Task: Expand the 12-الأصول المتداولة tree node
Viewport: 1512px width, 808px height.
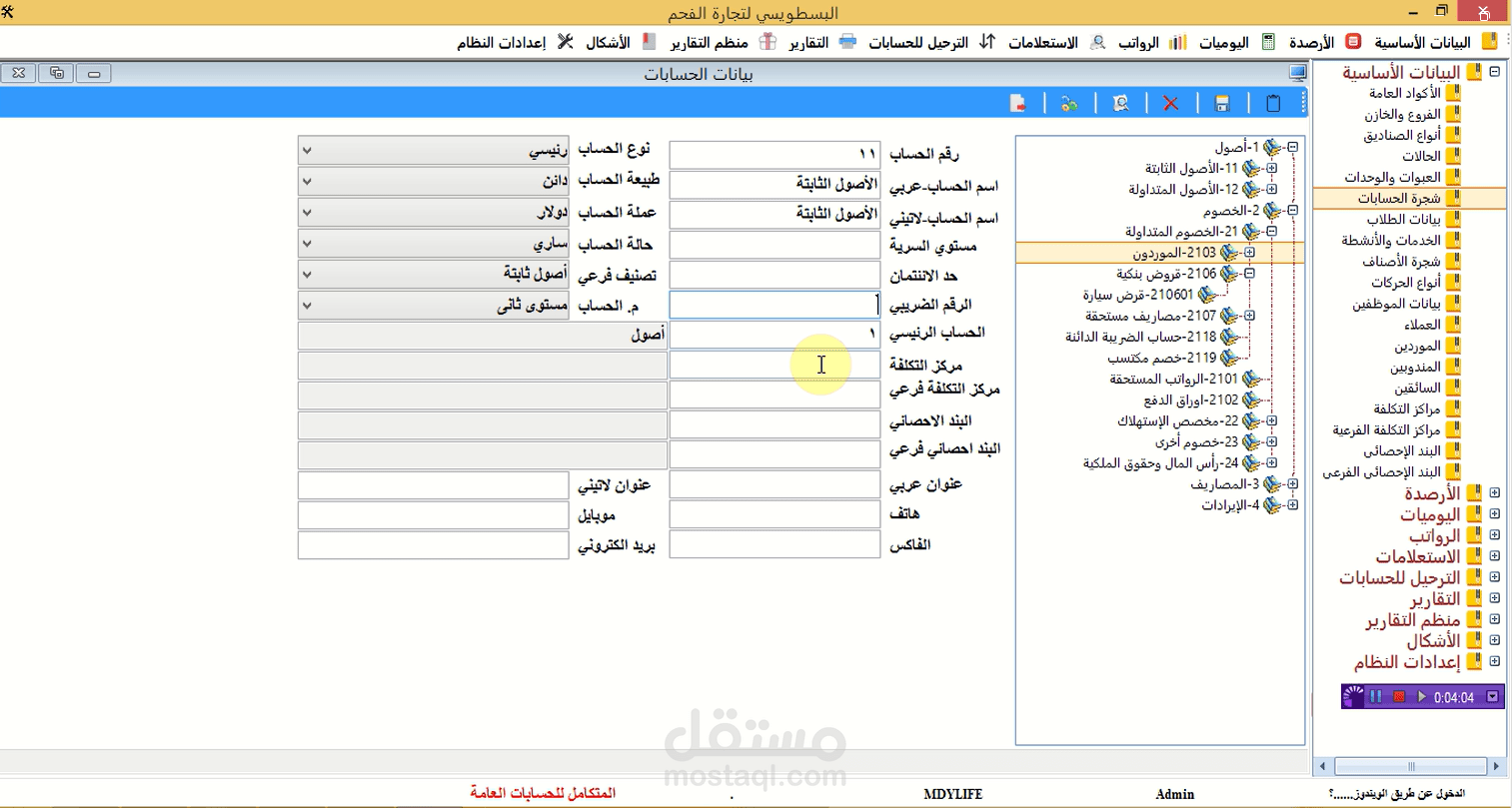Action: pos(1271,189)
